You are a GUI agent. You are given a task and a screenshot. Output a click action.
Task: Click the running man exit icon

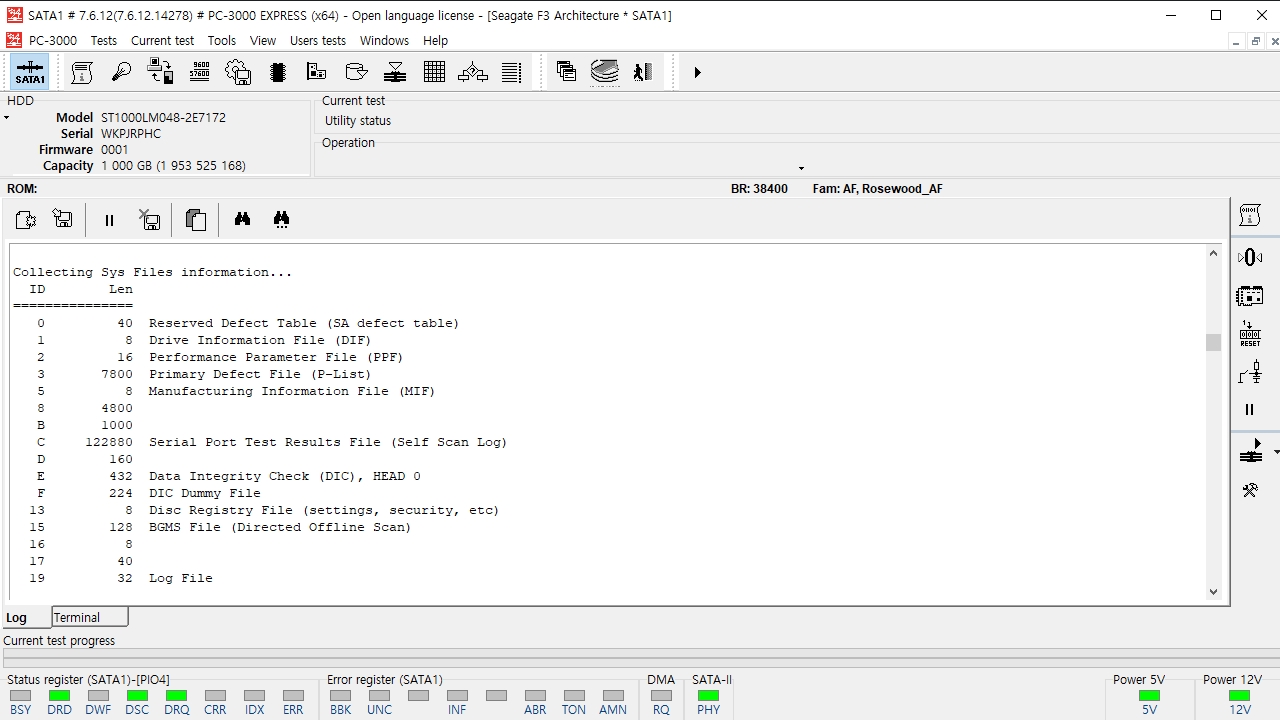(x=643, y=72)
